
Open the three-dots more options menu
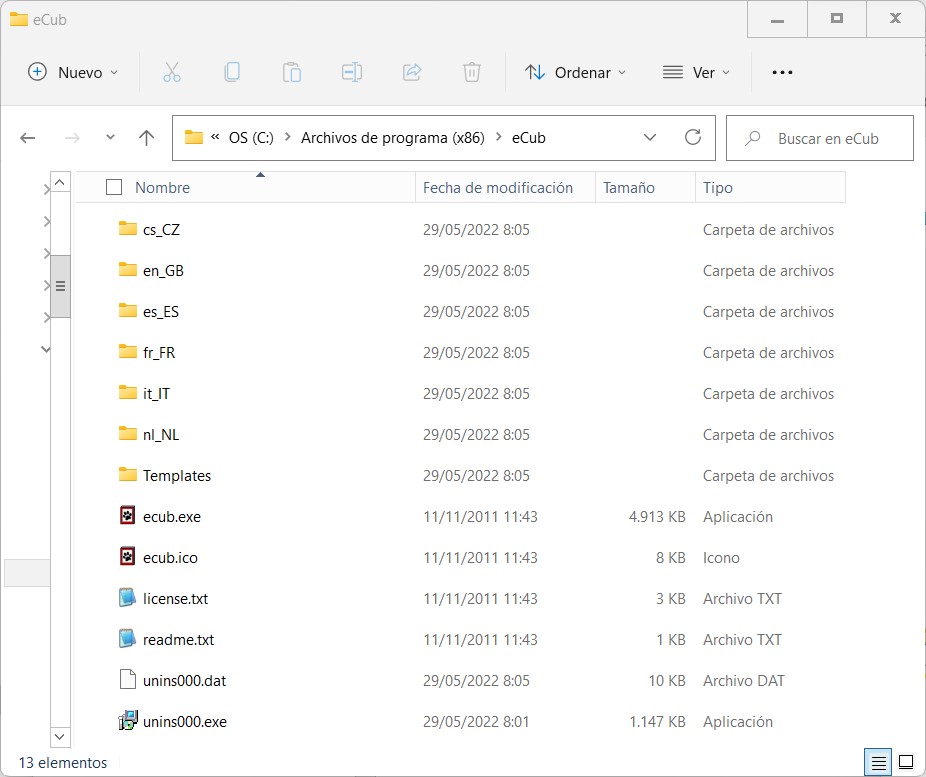tap(782, 72)
